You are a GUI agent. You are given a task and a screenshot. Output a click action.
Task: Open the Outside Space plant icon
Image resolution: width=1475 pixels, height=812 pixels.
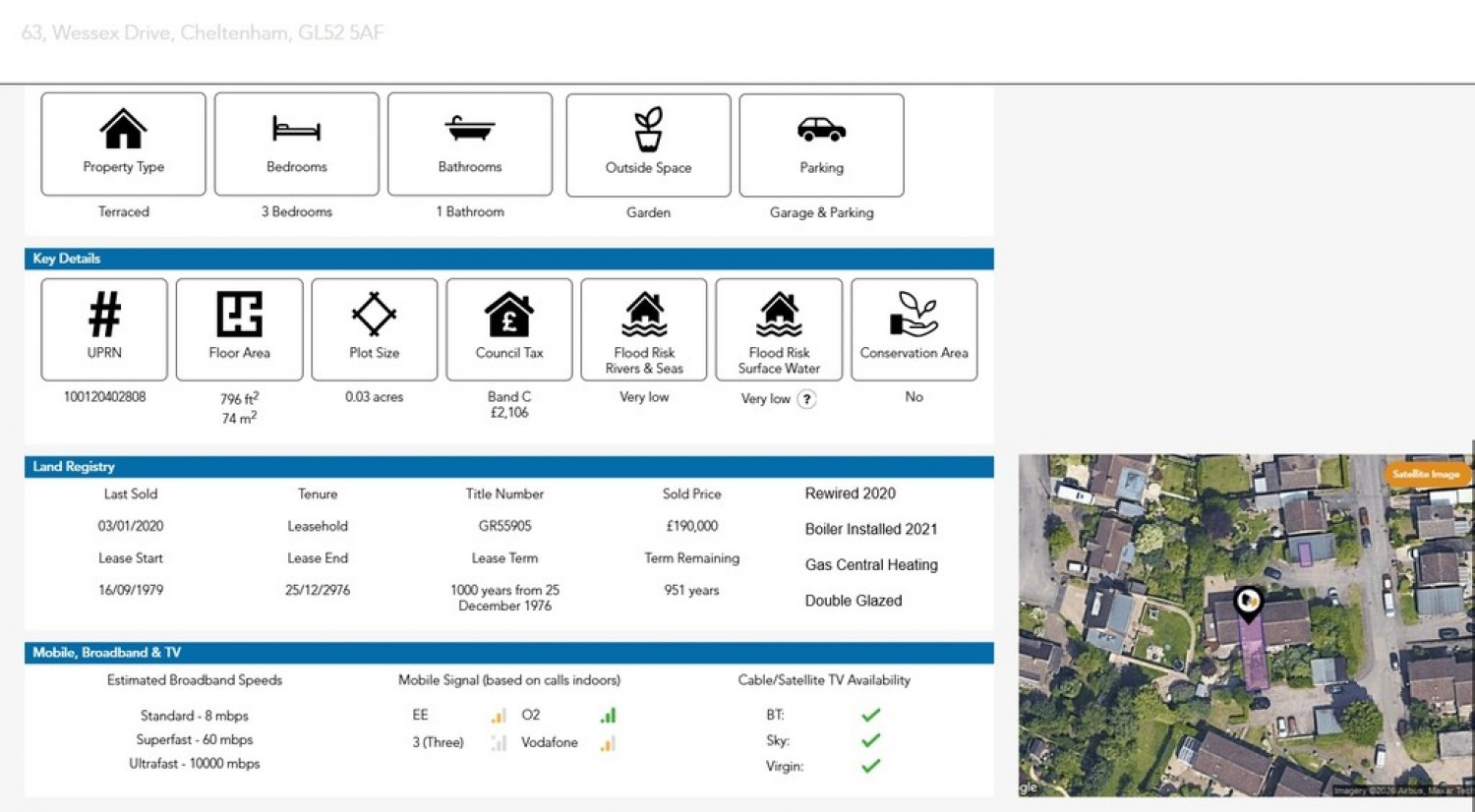[x=648, y=129]
